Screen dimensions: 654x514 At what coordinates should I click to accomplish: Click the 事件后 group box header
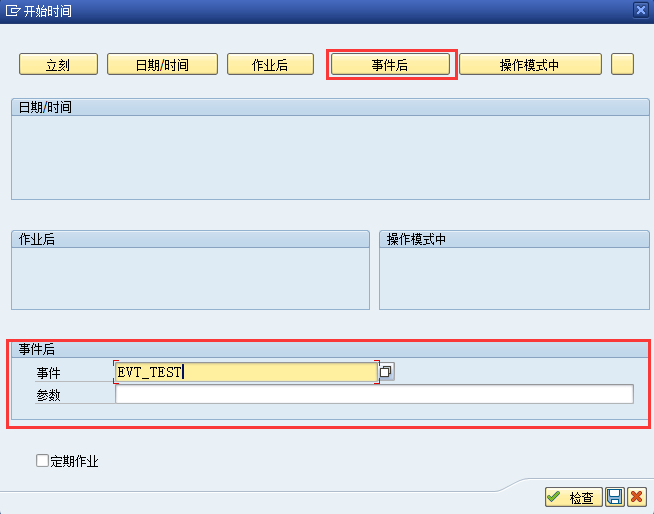pyautogui.click(x=330, y=349)
